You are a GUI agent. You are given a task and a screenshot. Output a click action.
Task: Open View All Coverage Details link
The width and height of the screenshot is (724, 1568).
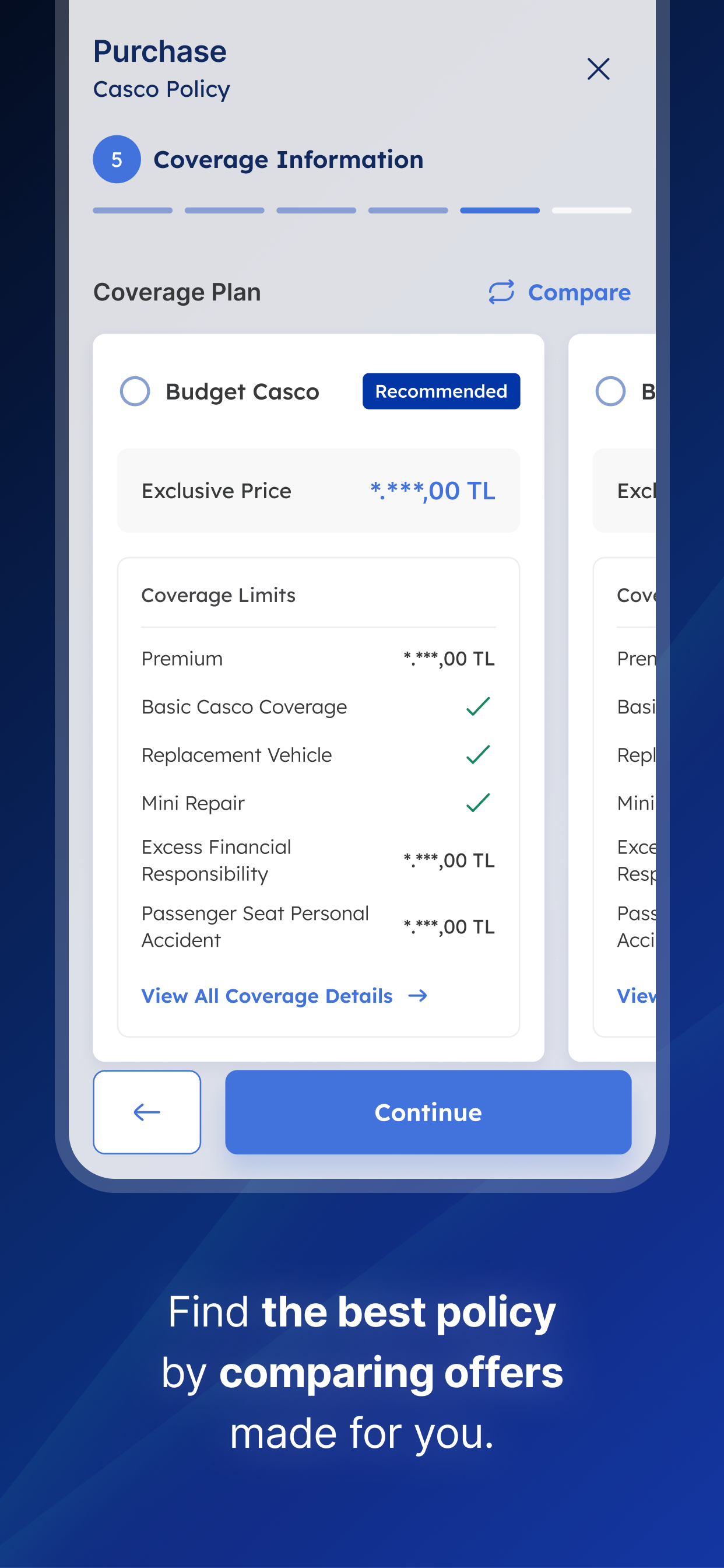coord(267,996)
